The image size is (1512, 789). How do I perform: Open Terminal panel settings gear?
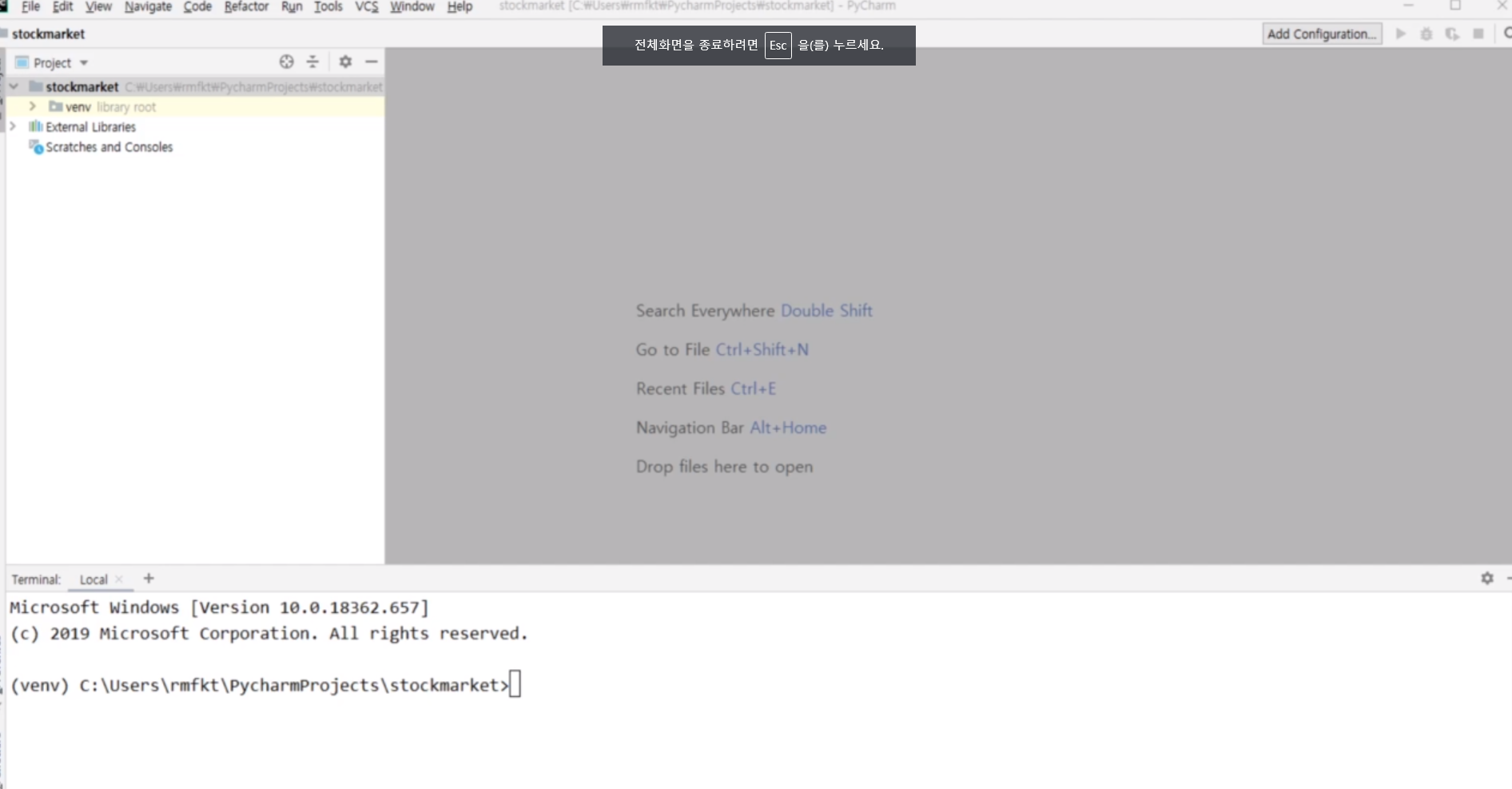(x=1486, y=578)
